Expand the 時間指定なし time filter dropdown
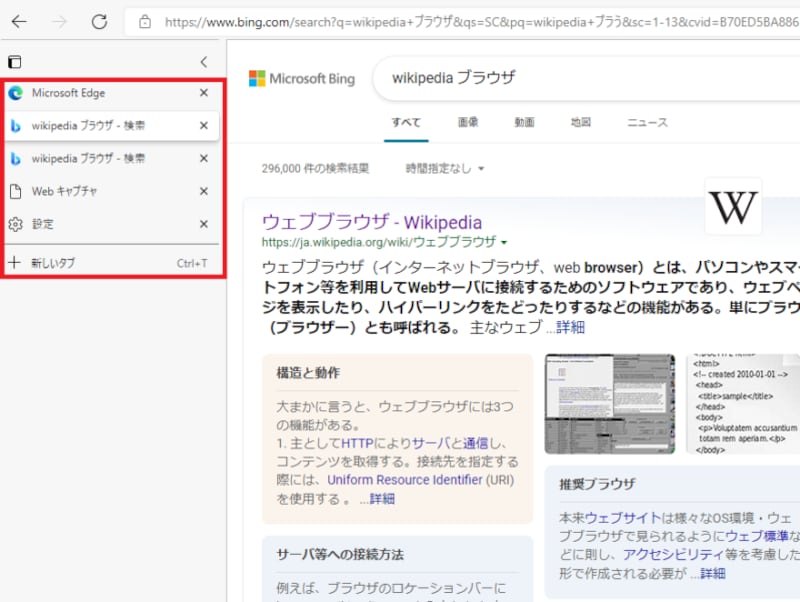The image size is (800, 602). tap(445, 168)
